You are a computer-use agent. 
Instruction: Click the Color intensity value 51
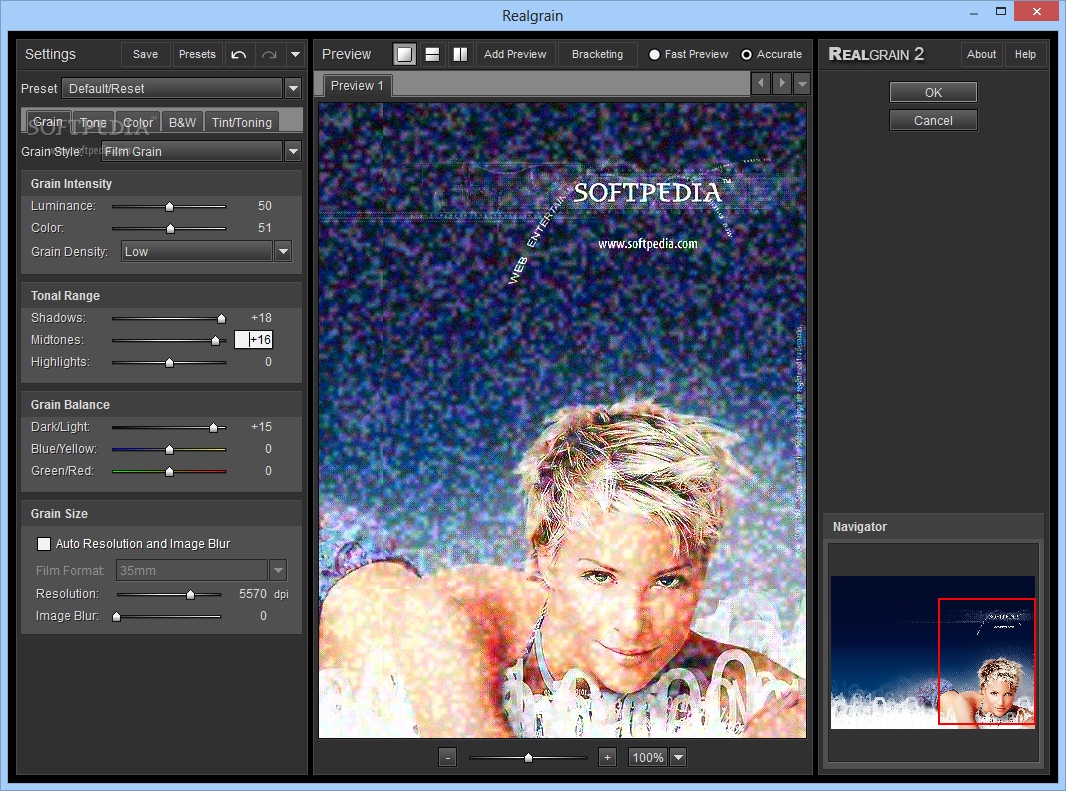[264, 228]
